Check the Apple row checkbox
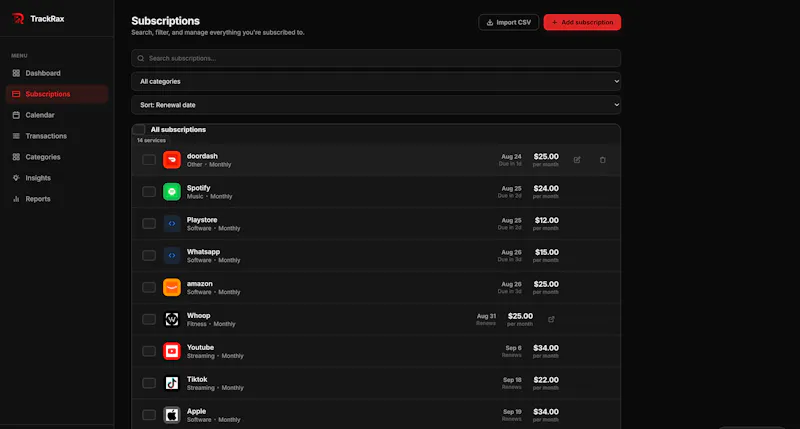800x429 pixels. click(149, 415)
